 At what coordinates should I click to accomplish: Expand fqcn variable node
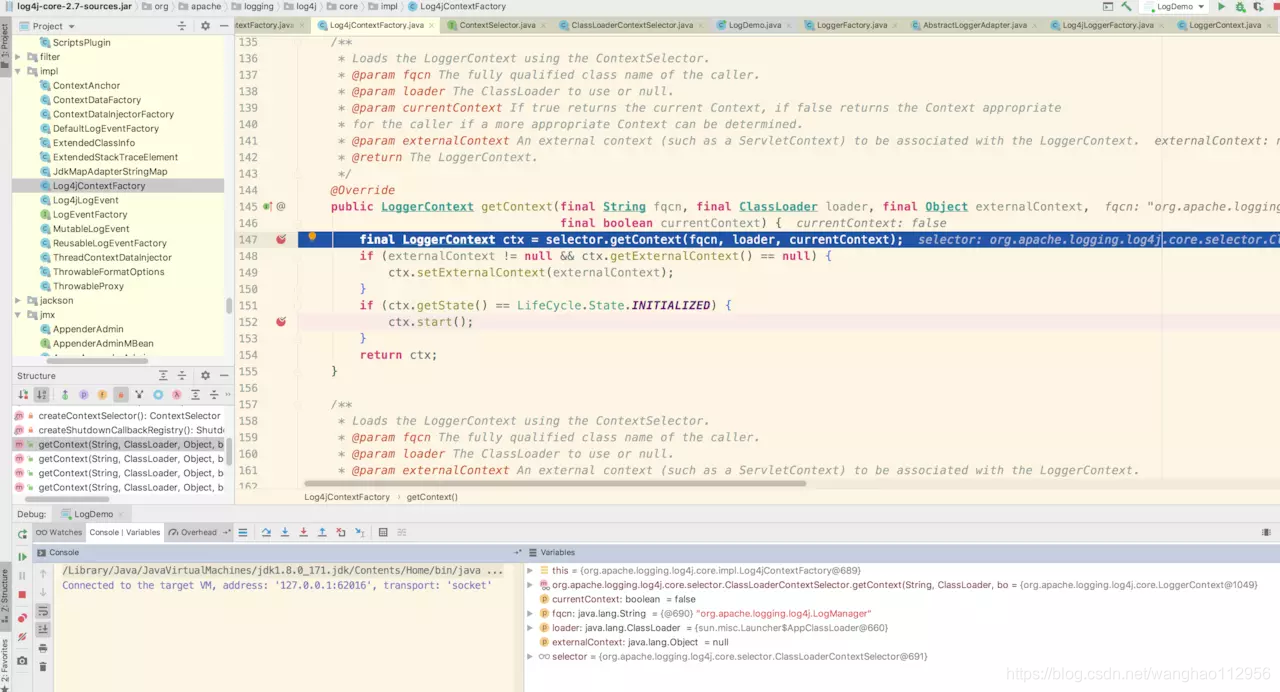tap(531, 613)
